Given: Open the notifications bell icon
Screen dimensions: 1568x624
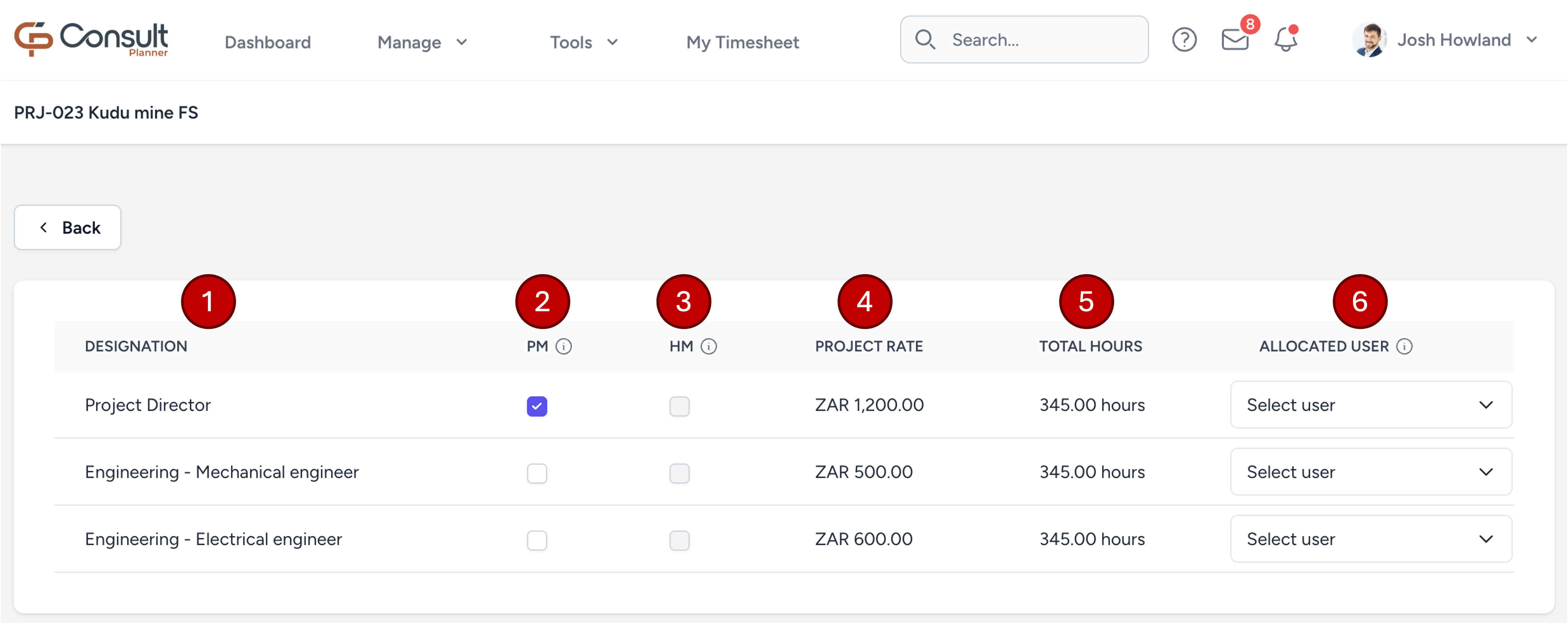Looking at the screenshot, I should coord(1285,40).
